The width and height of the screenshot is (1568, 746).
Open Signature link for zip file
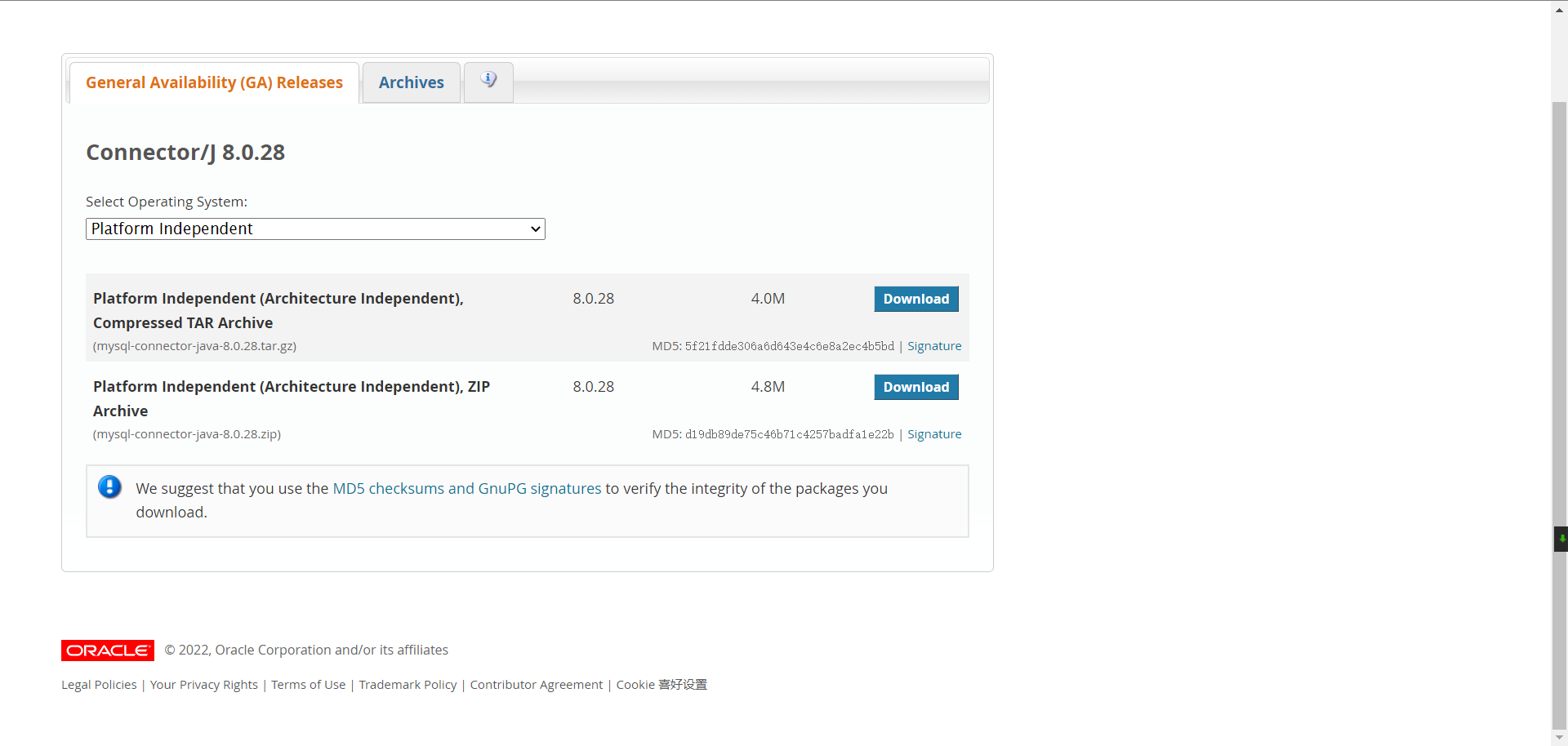coord(934,434)
